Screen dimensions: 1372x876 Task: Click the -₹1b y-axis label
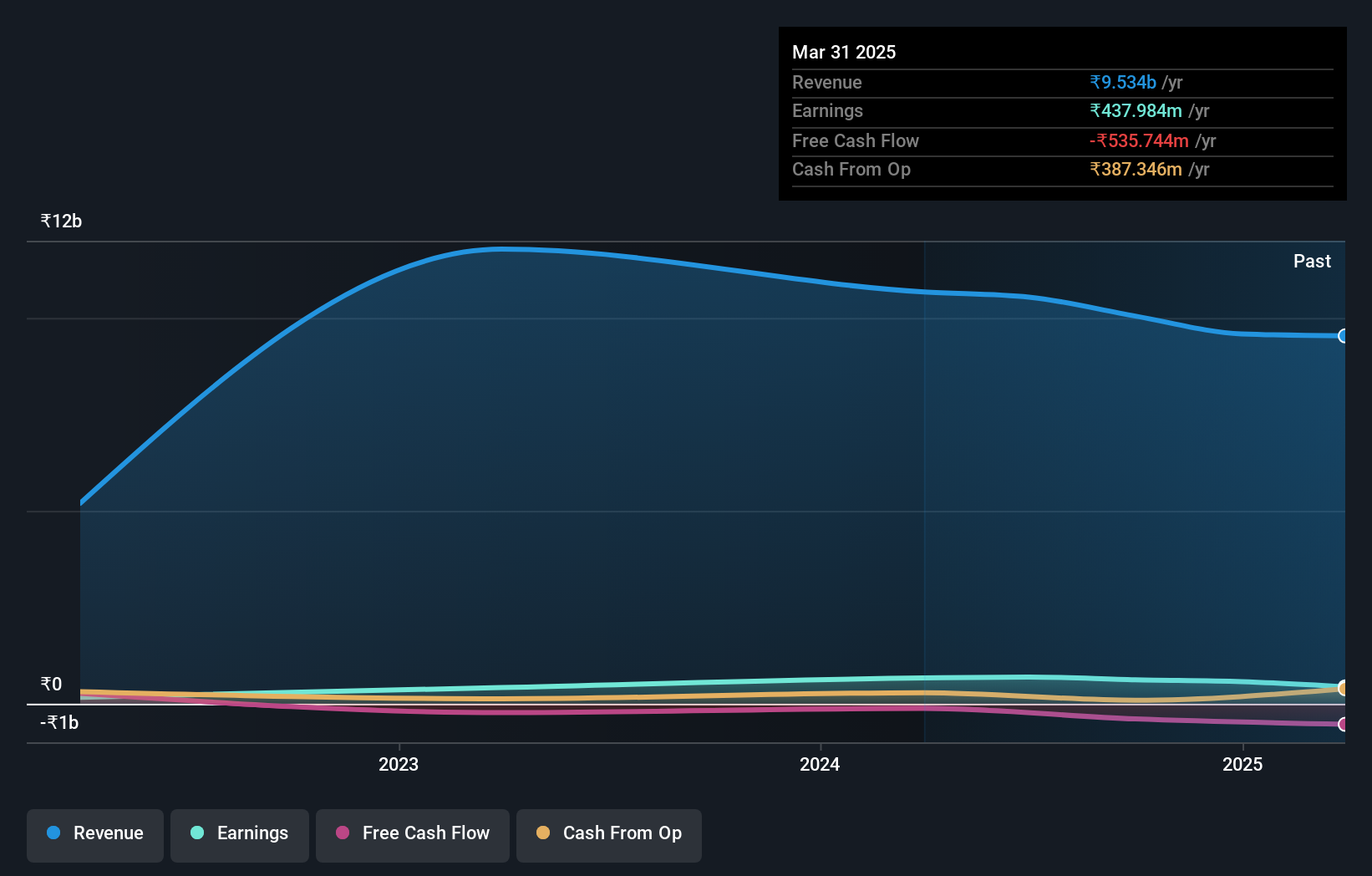59,723
